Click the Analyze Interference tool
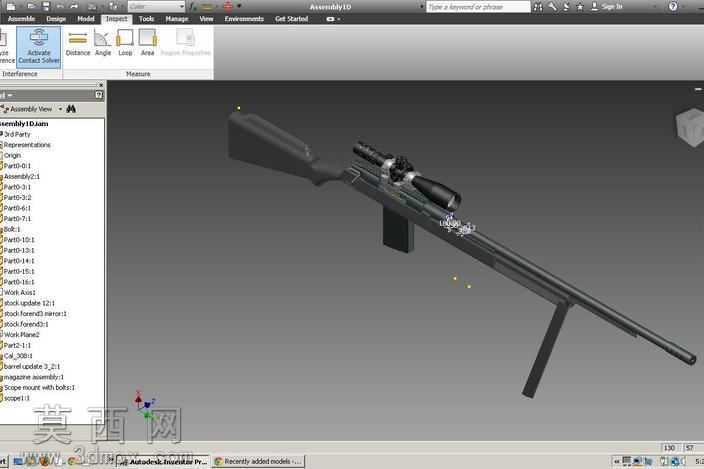 point(6,47)
